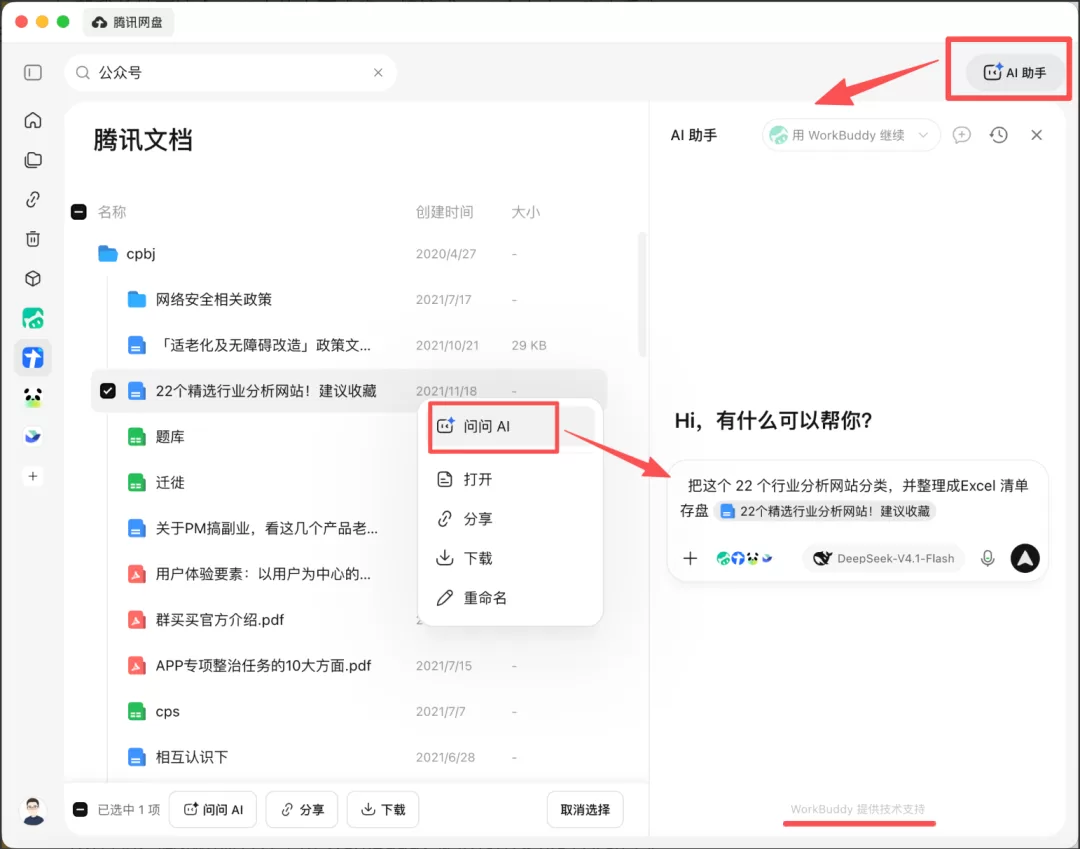
Task: Click the 分享 button in bottom bar
Action: coord(302,810)
